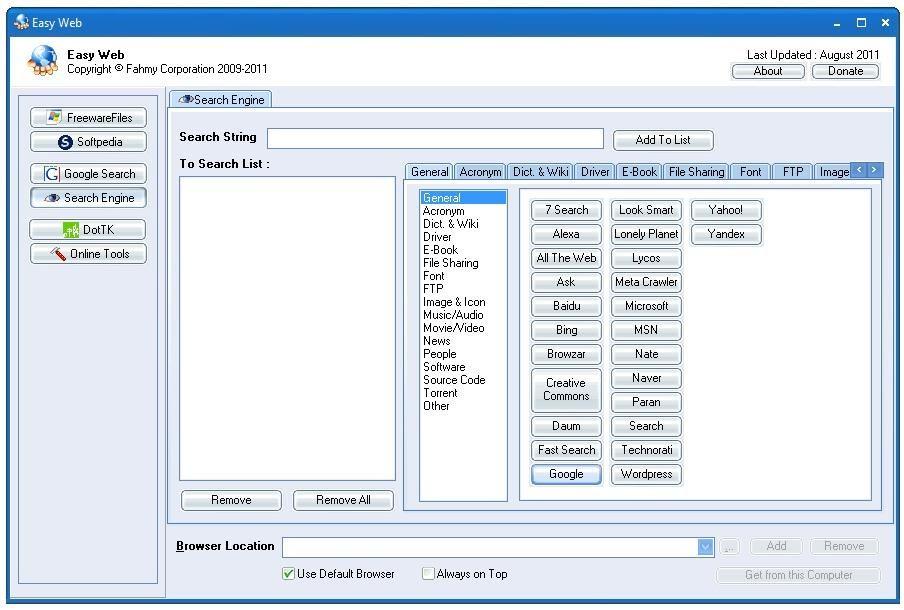Click the Microsoft engine button

click(646, 306)
